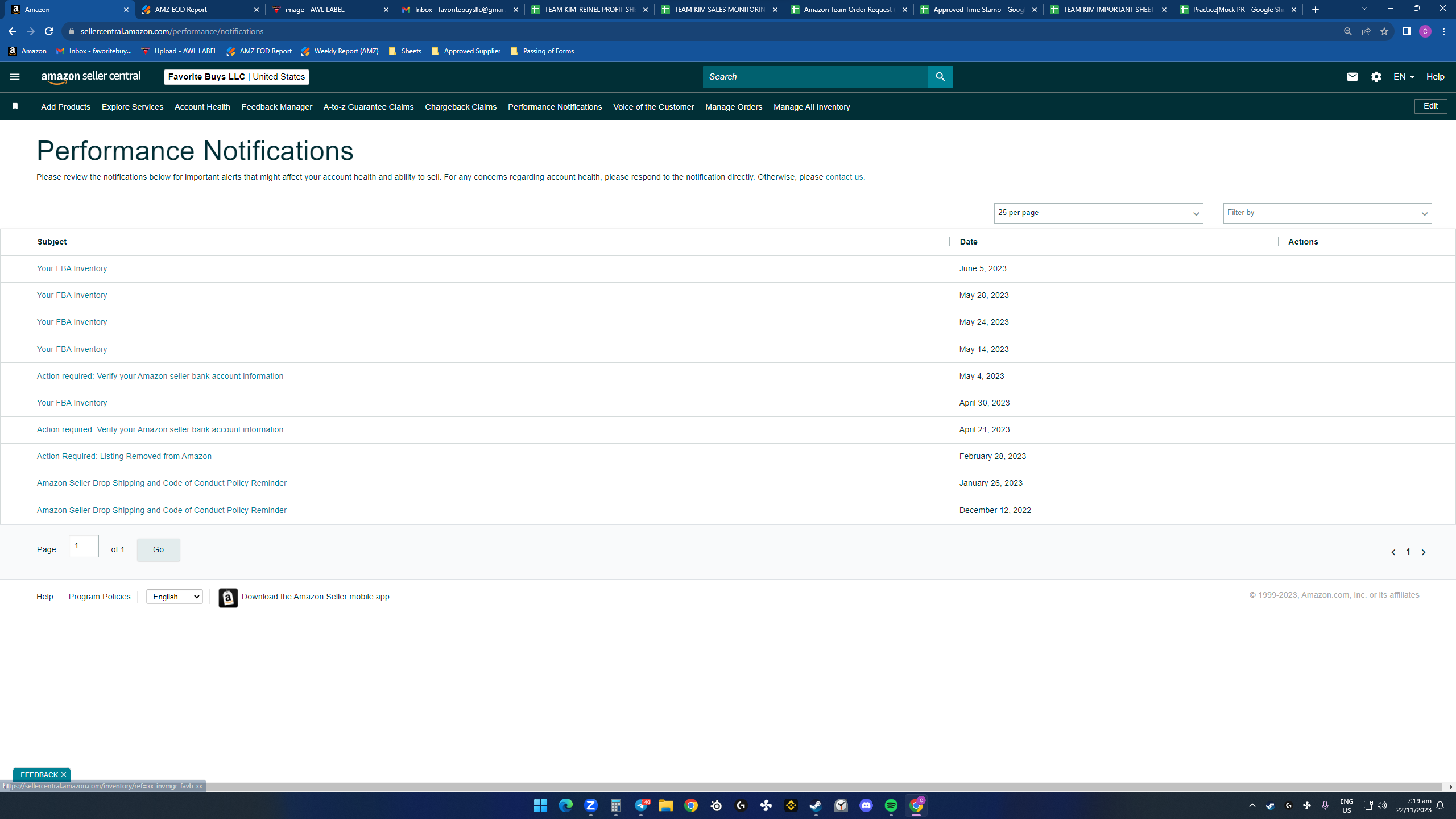This screenshot has width=1456, height=819.
Task: Open Steam from the taskbar
Action: [816, 805]
